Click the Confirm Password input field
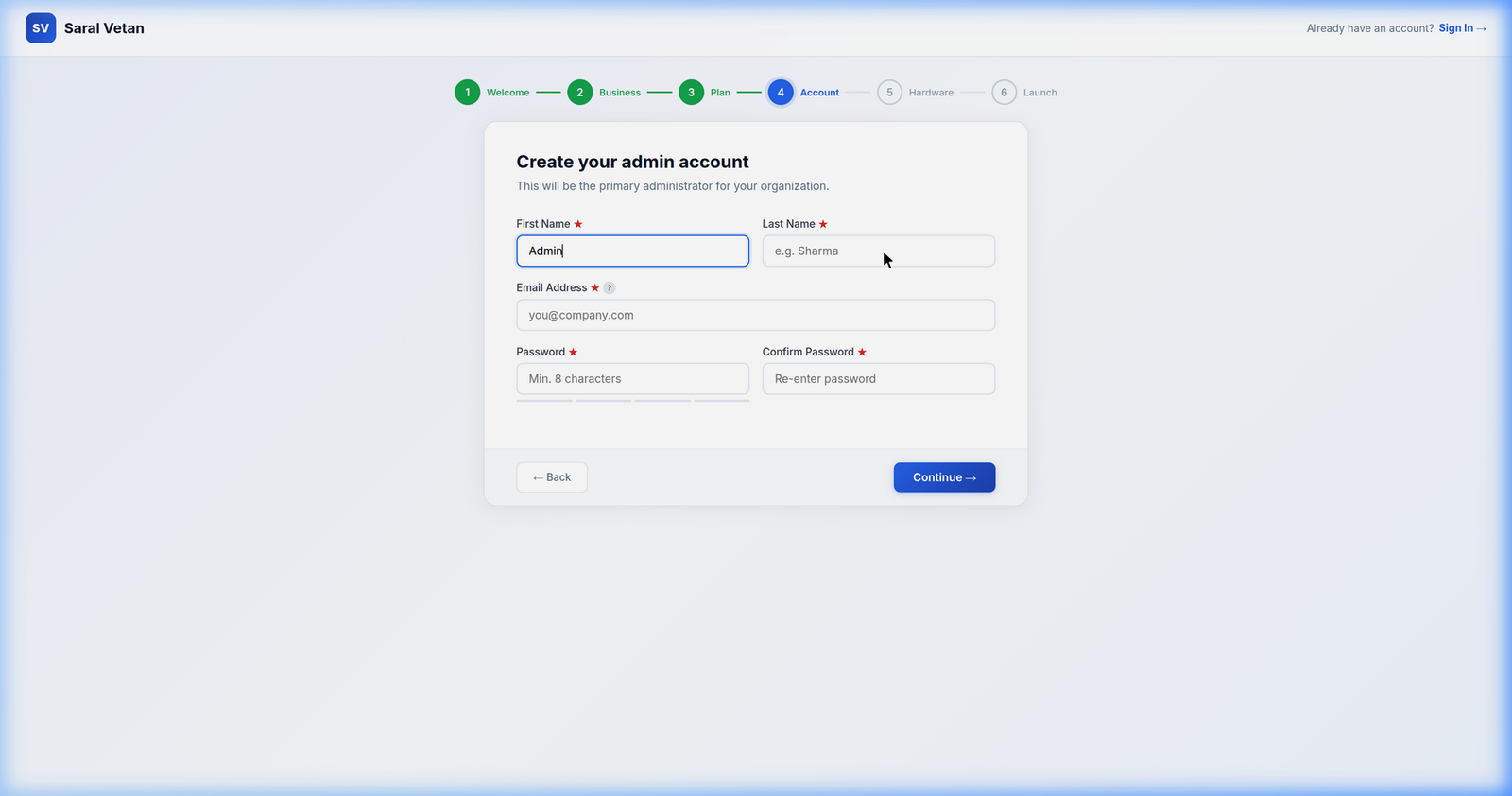The image size is (1512, 796). (x=879, y=379)
